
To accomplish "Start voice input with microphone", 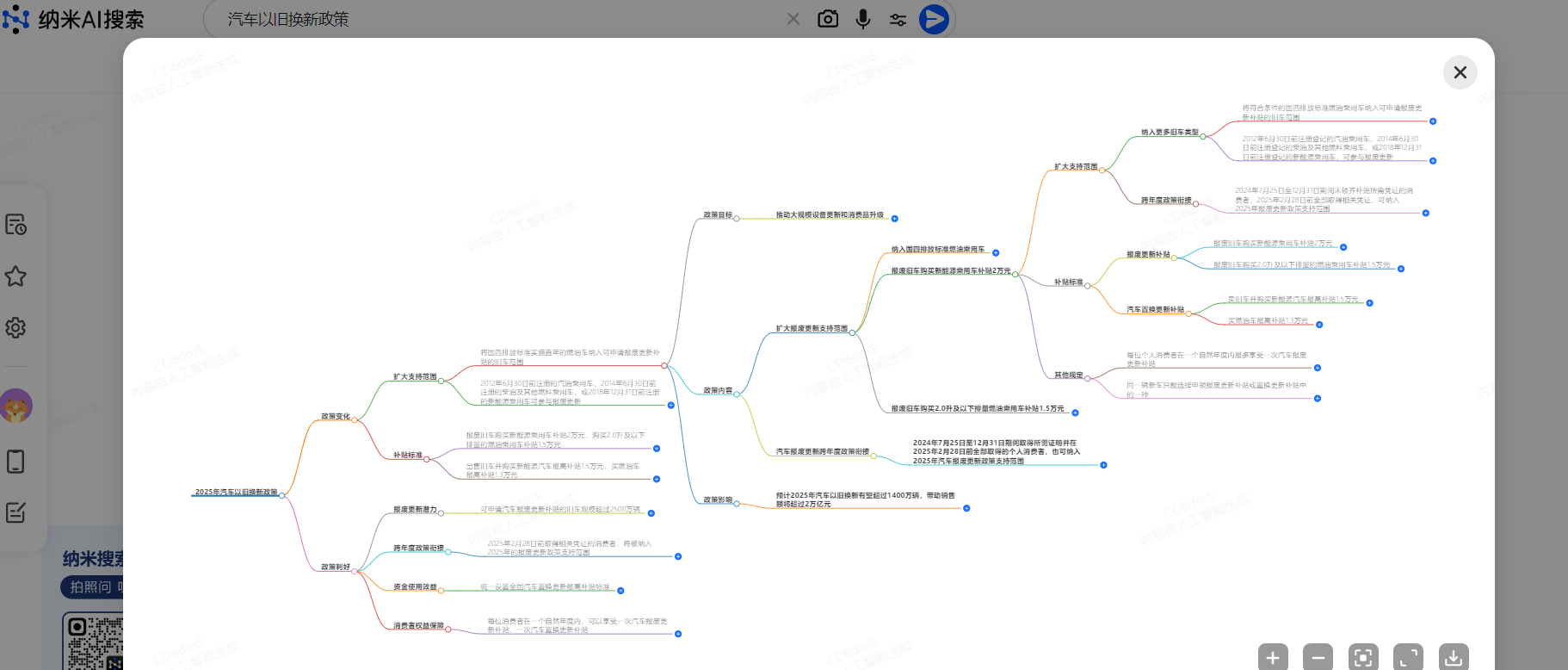I will [862, 19].
